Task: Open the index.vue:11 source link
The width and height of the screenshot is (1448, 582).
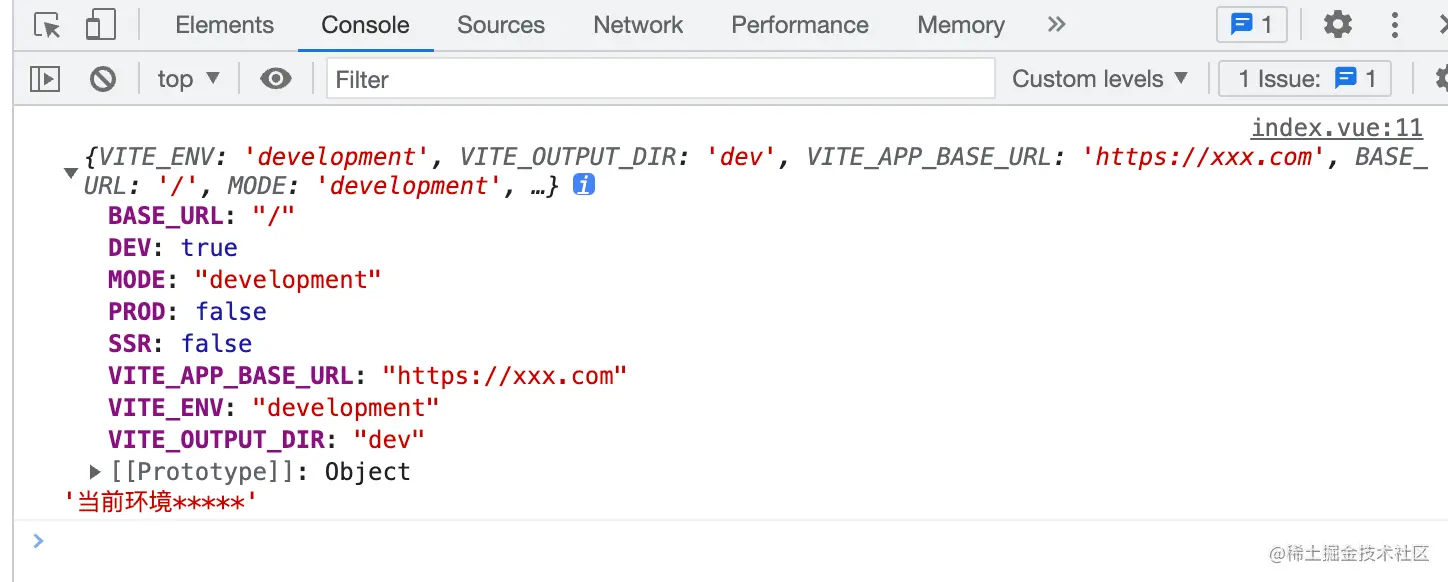Action: point(1336,127)
